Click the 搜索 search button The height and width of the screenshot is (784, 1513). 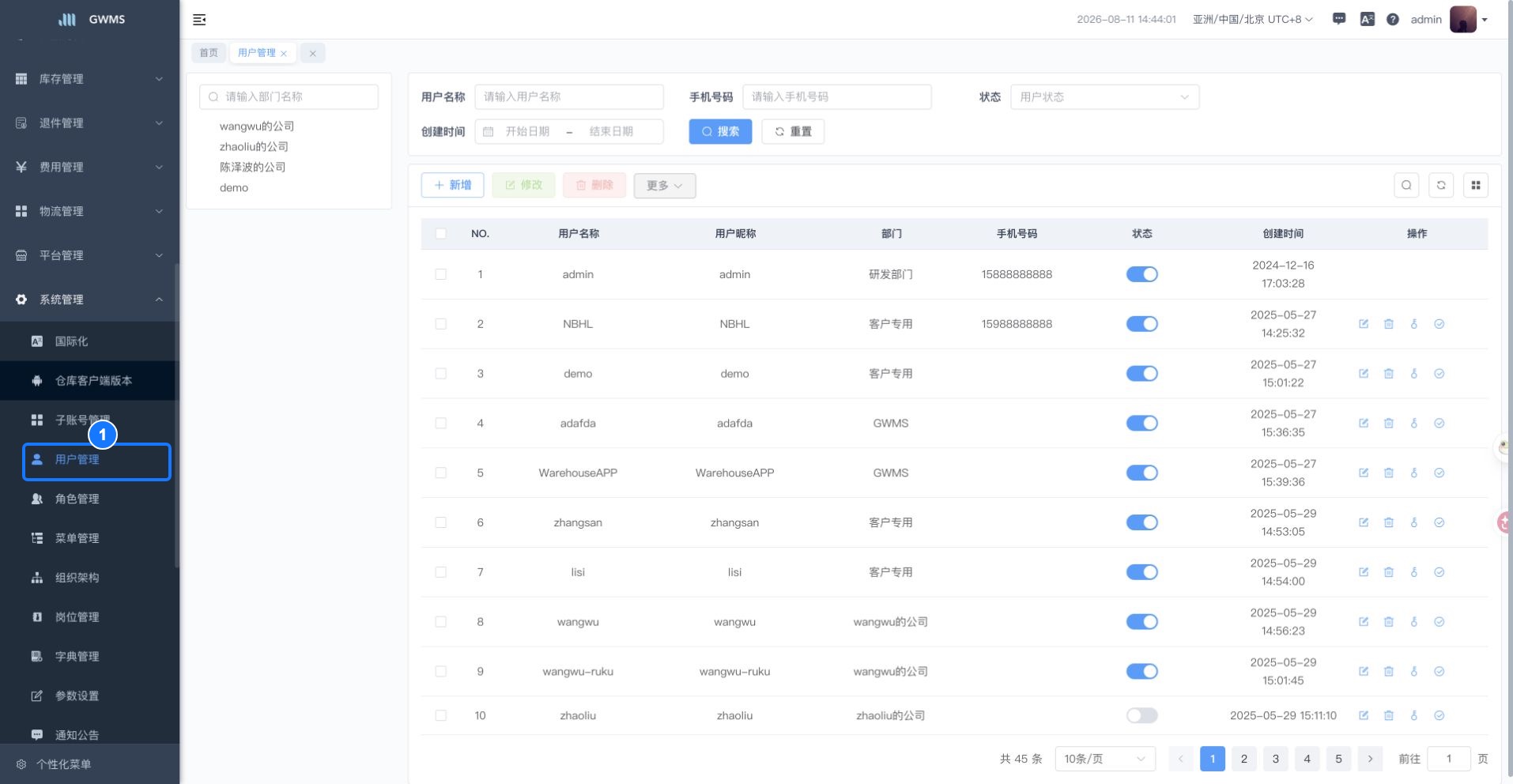(720, 132)
